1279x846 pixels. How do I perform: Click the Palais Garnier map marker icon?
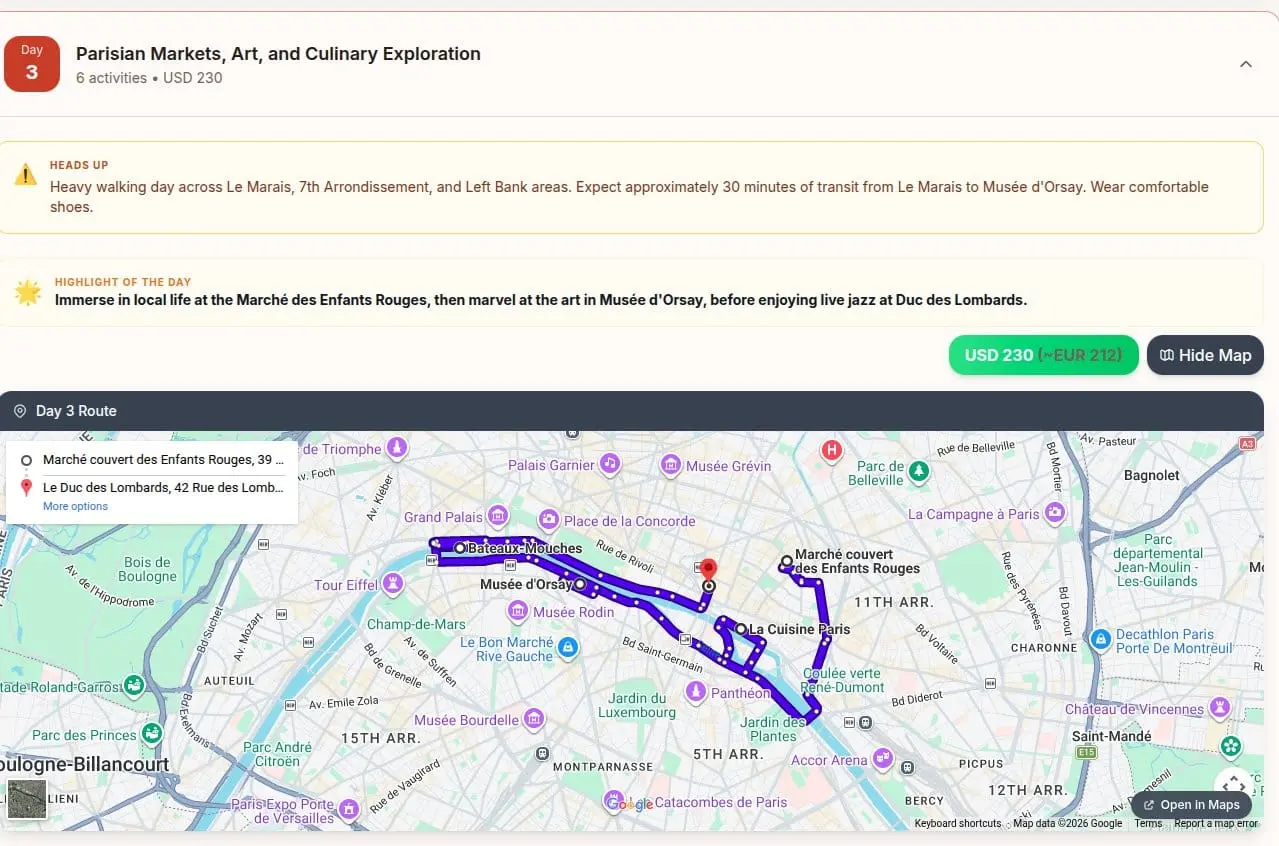click(610, 464)
